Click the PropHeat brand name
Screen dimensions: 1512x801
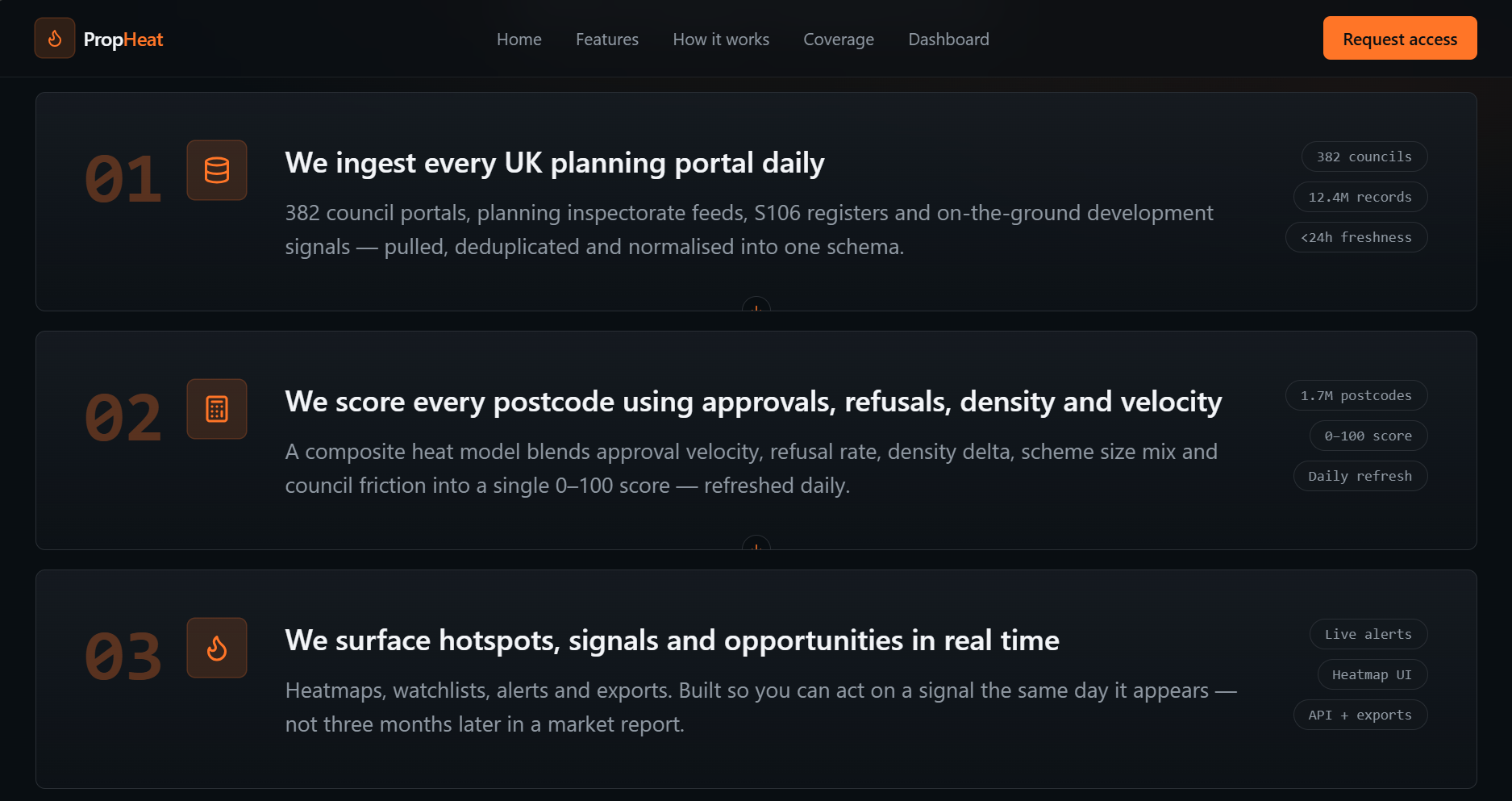point(123,39)
